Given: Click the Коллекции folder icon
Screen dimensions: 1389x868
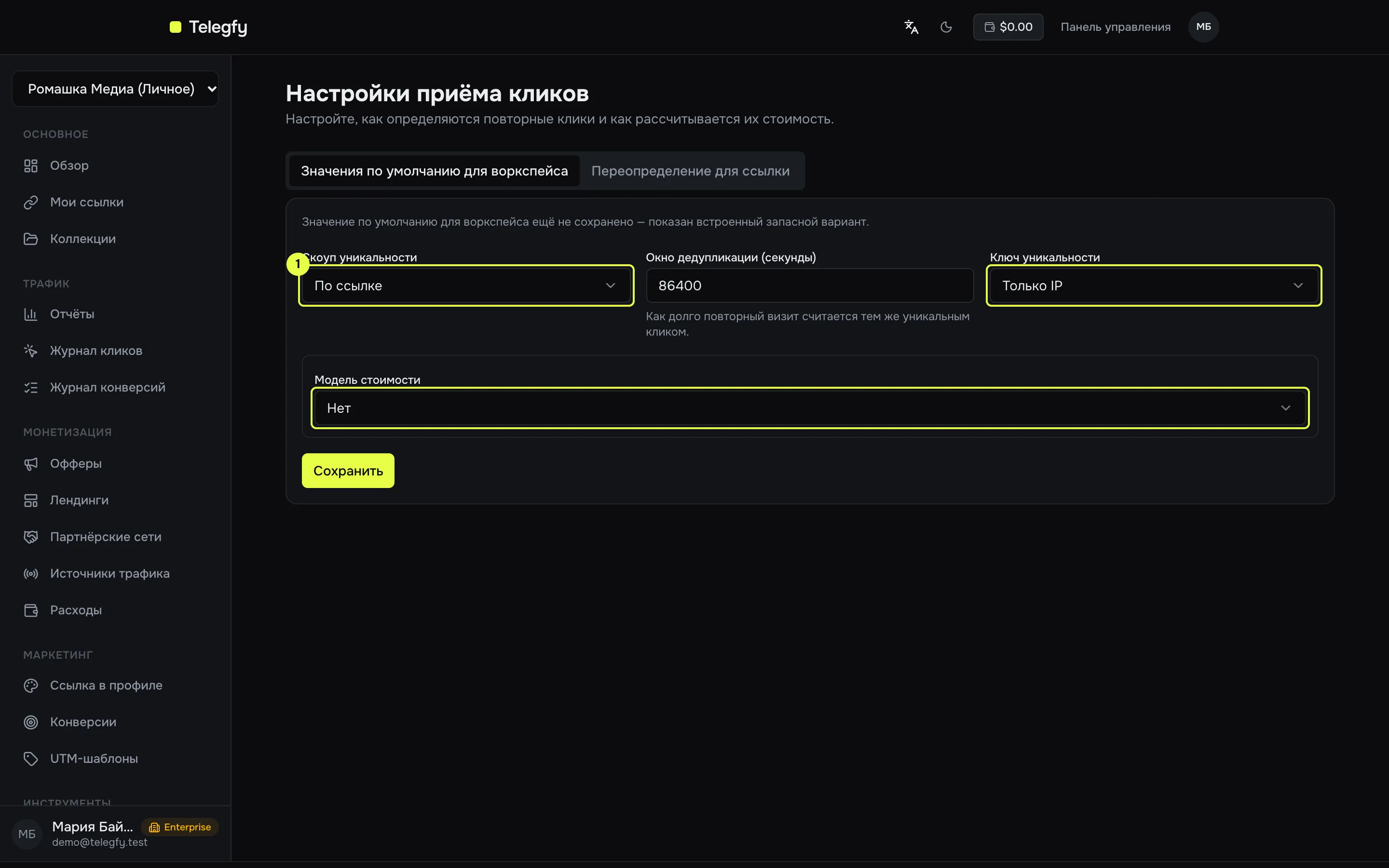Looking at the screenshot, I should [x=30, y=239].
